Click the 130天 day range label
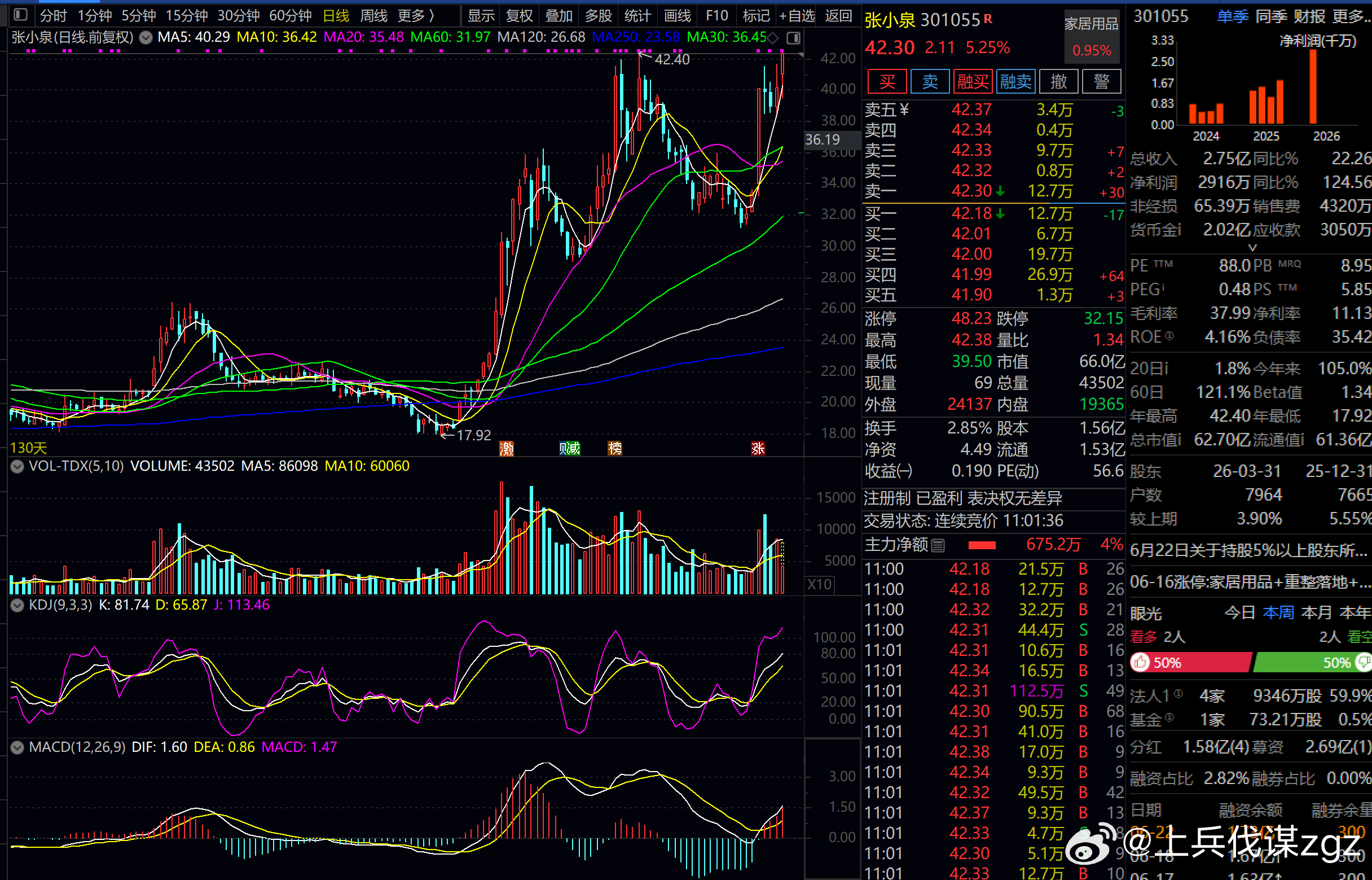Screen dimensions: 1372x880 pos(29,448)
